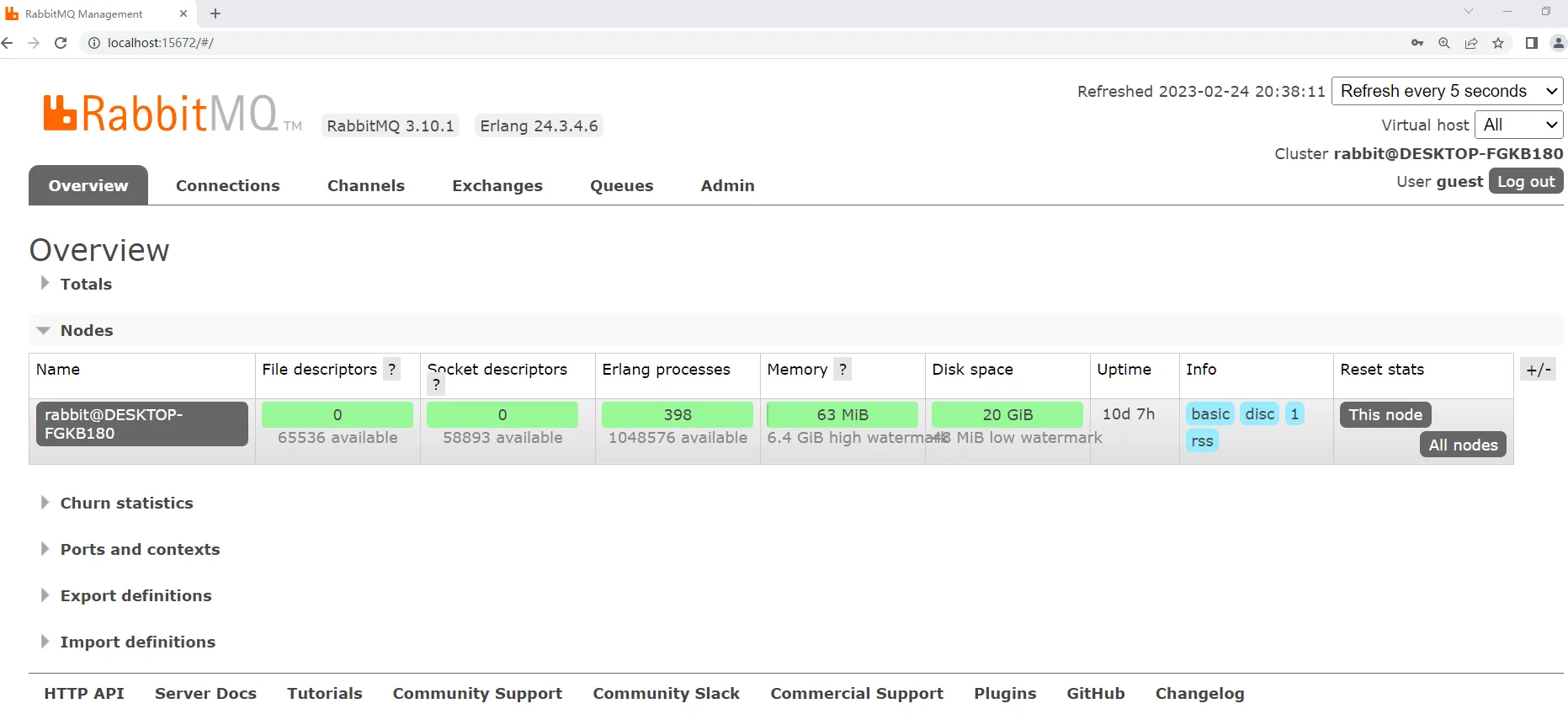This screenshot has height=725, width=1568.
Task: Open a new browser tab with plus
Action: (x=215, y=13)
